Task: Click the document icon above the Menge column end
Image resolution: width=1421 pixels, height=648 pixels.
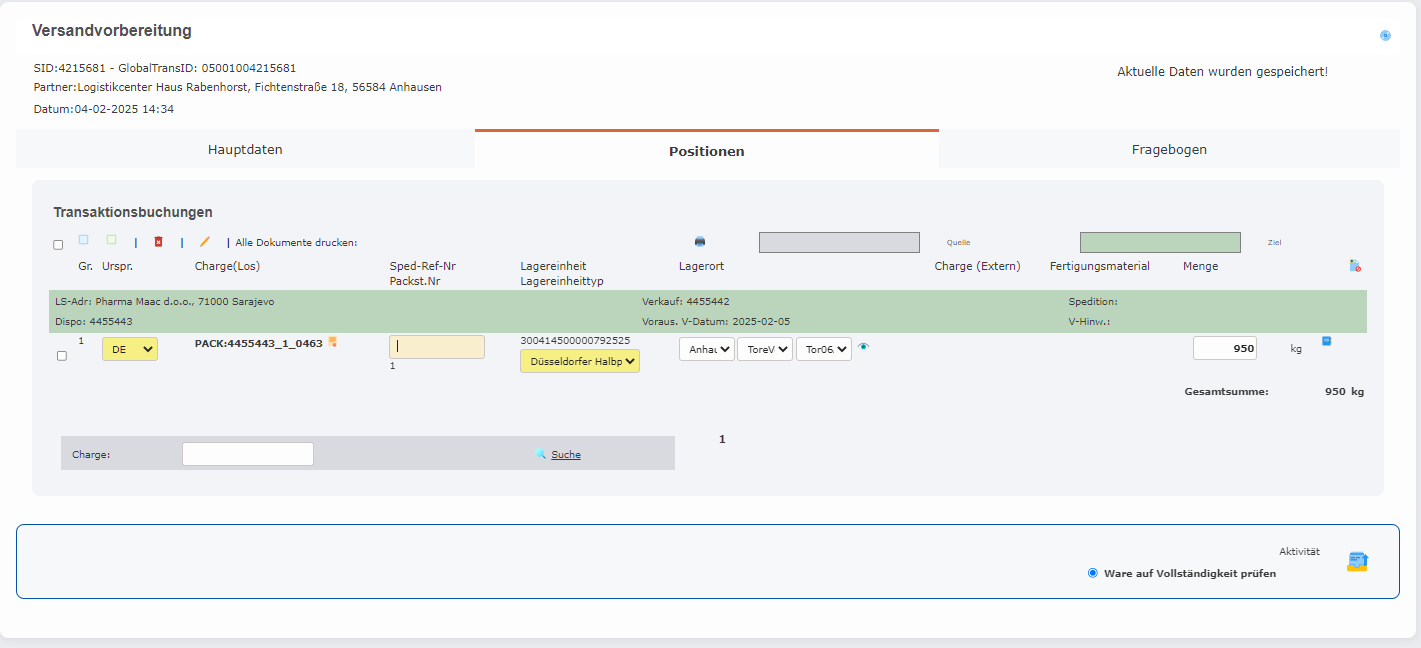Action: tap(1354, 266)
